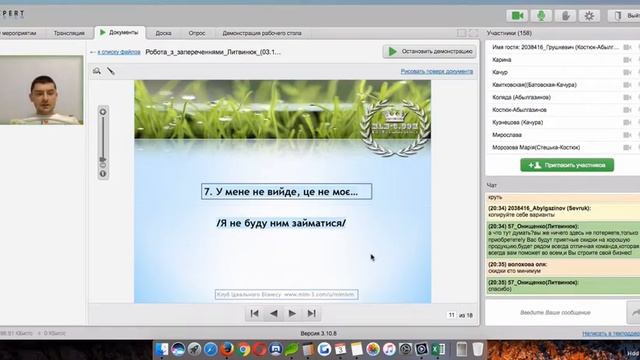Go back via 'к списку файлов' link

click(x=119, y=52)
